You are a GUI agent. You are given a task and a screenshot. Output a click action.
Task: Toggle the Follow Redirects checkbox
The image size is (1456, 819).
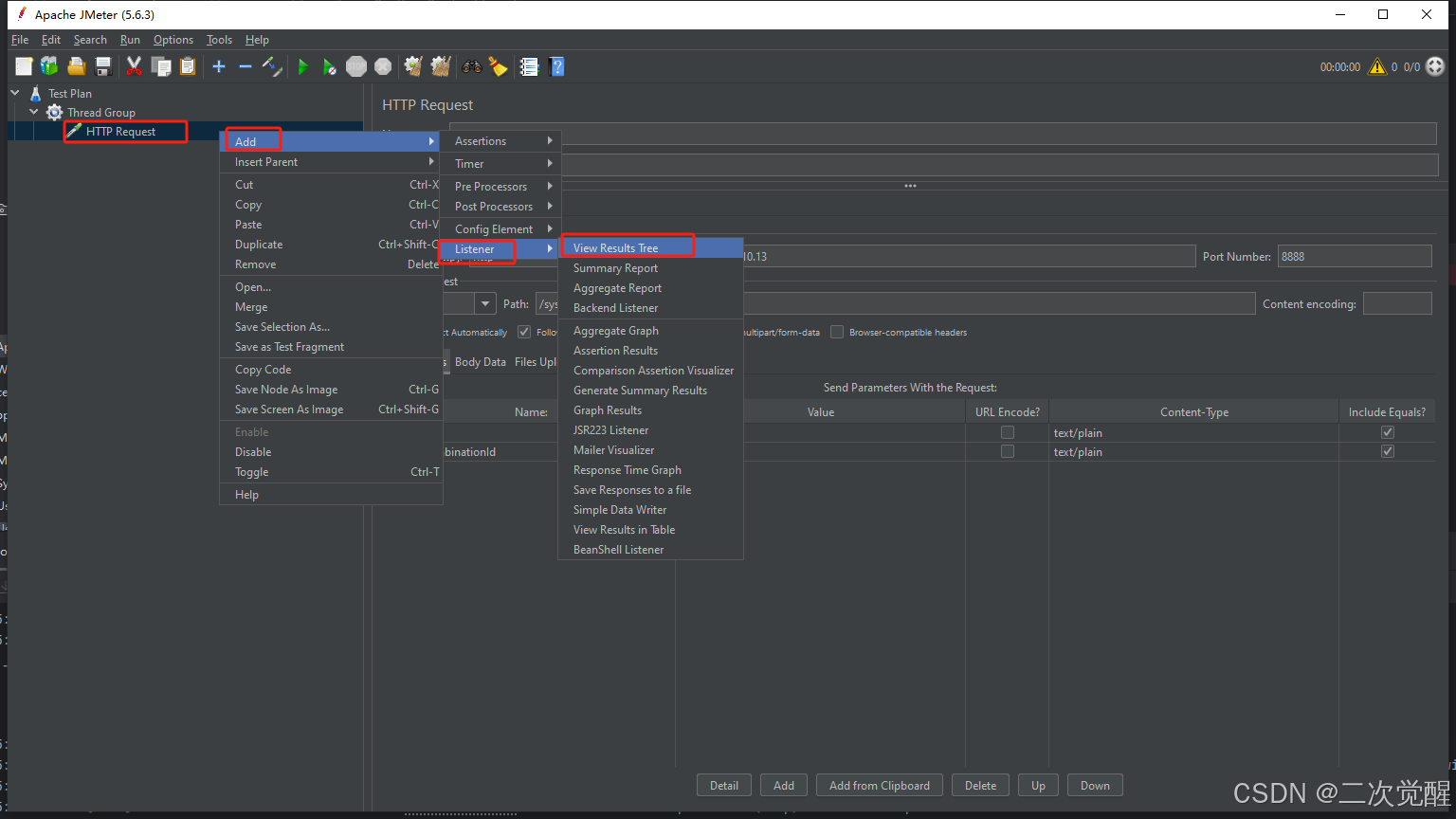click(524, 332)
